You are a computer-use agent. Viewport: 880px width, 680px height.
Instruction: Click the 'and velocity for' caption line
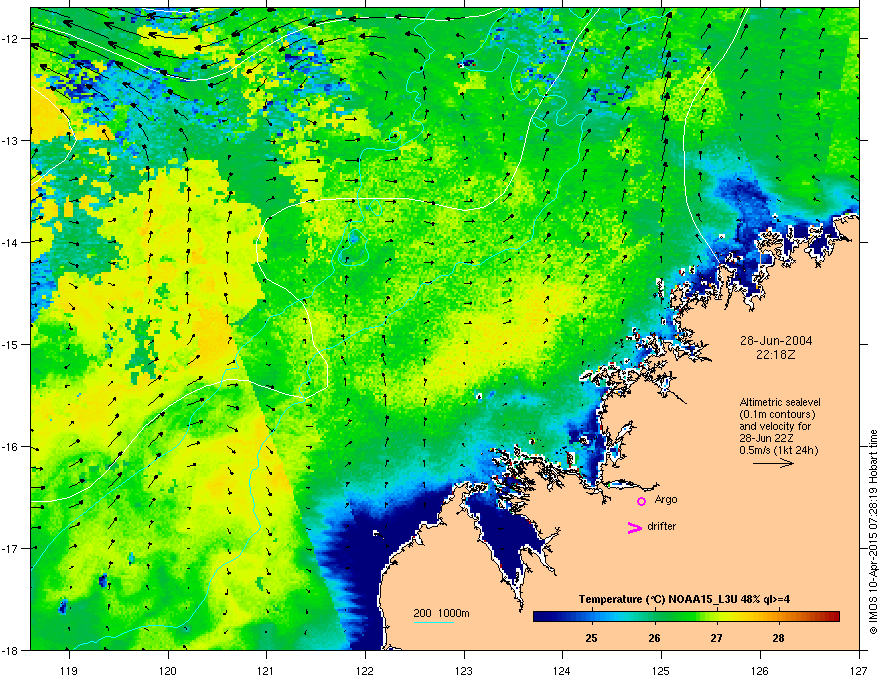pos(775,426)
